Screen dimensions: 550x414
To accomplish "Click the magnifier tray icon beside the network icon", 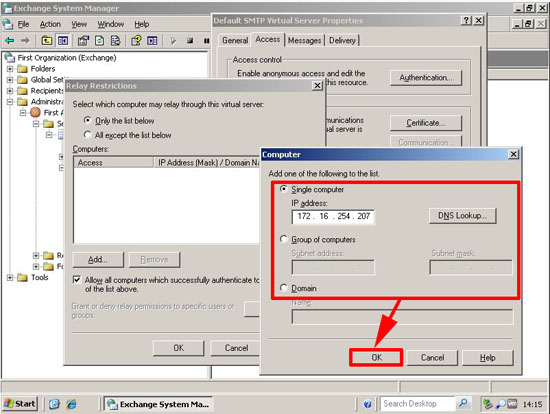I will 501,404.
